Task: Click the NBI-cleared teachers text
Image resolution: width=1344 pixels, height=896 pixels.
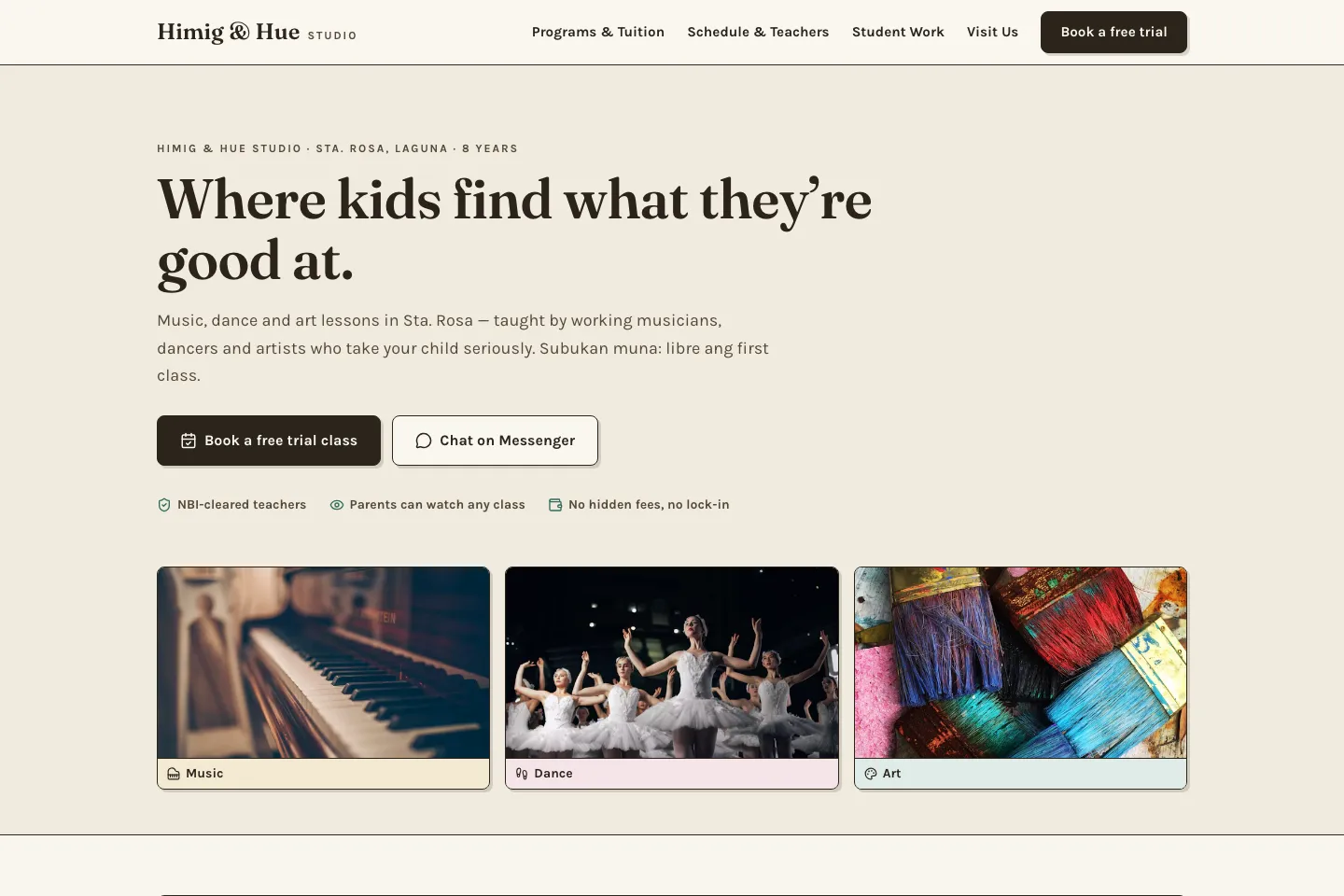Action: coord(242,505)
